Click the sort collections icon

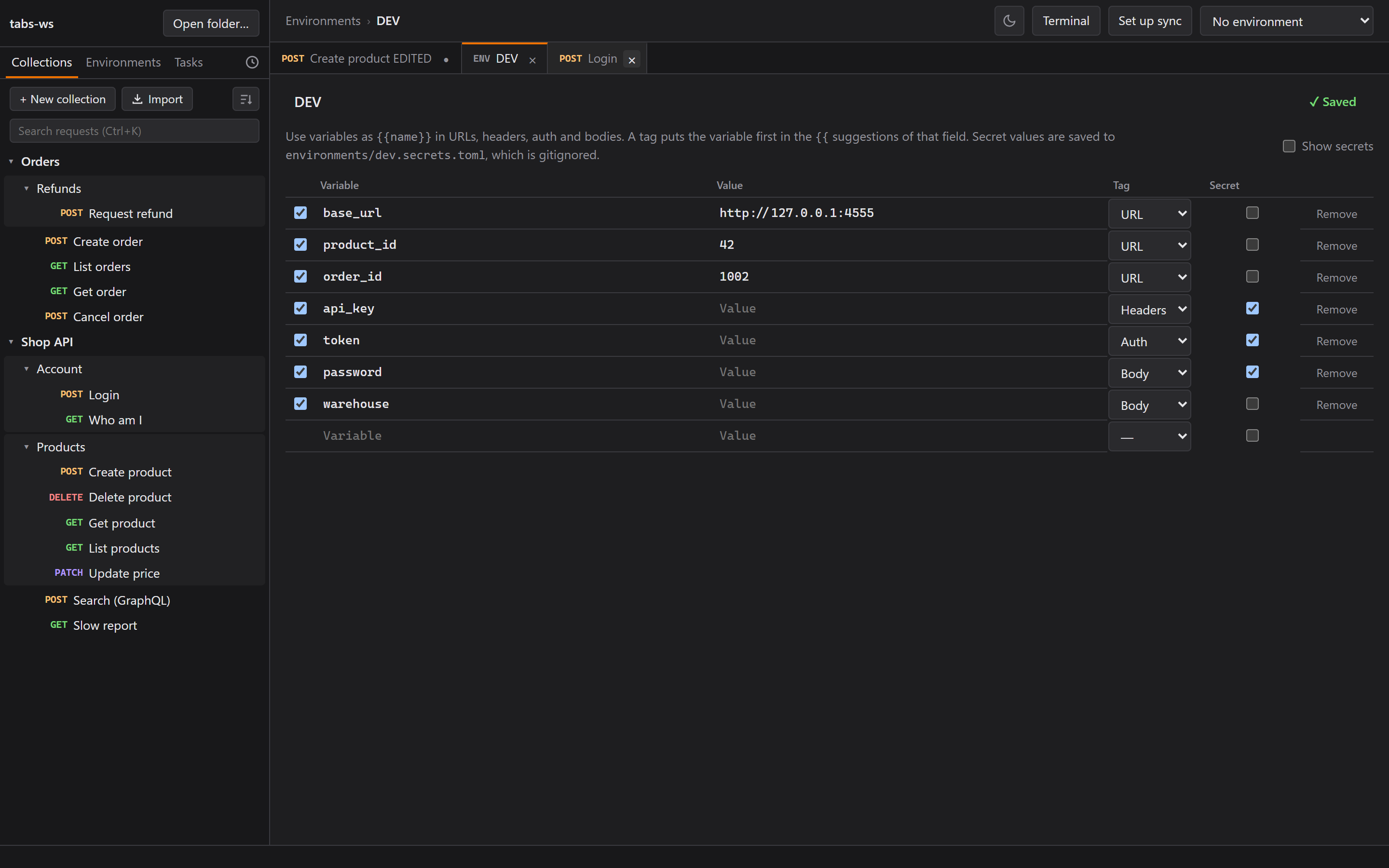point(245,99)
